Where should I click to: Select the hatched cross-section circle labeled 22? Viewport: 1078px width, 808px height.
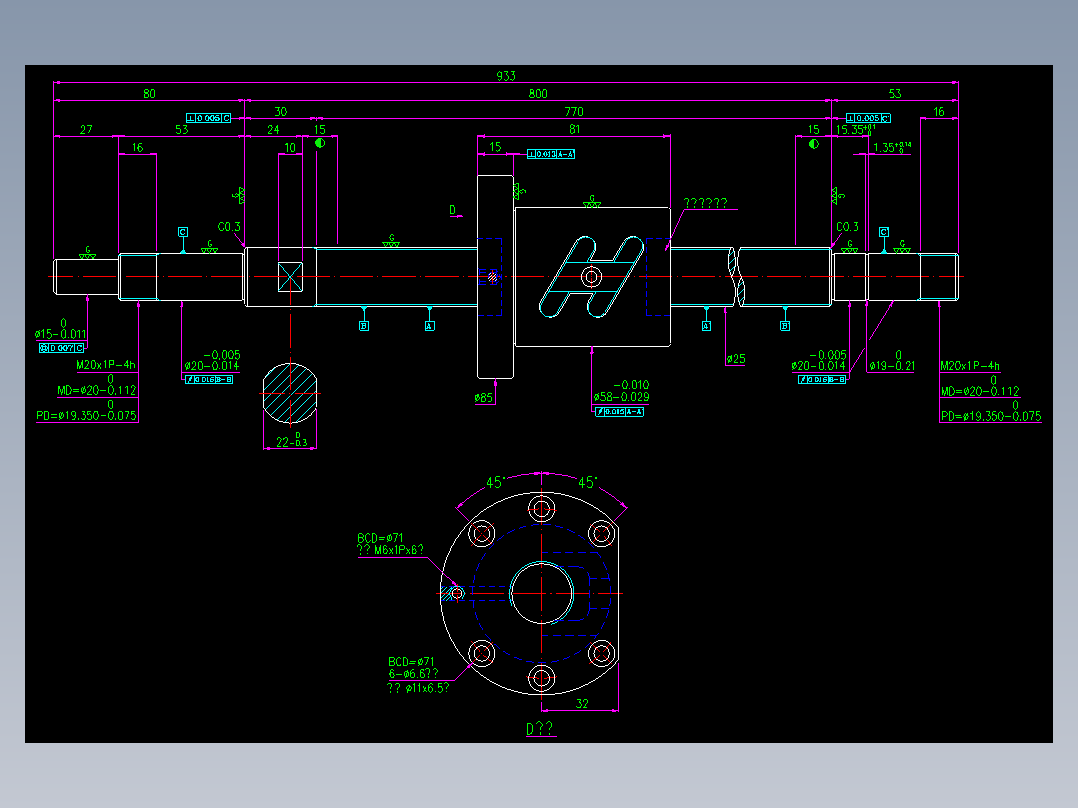click(x=290, y=395)
